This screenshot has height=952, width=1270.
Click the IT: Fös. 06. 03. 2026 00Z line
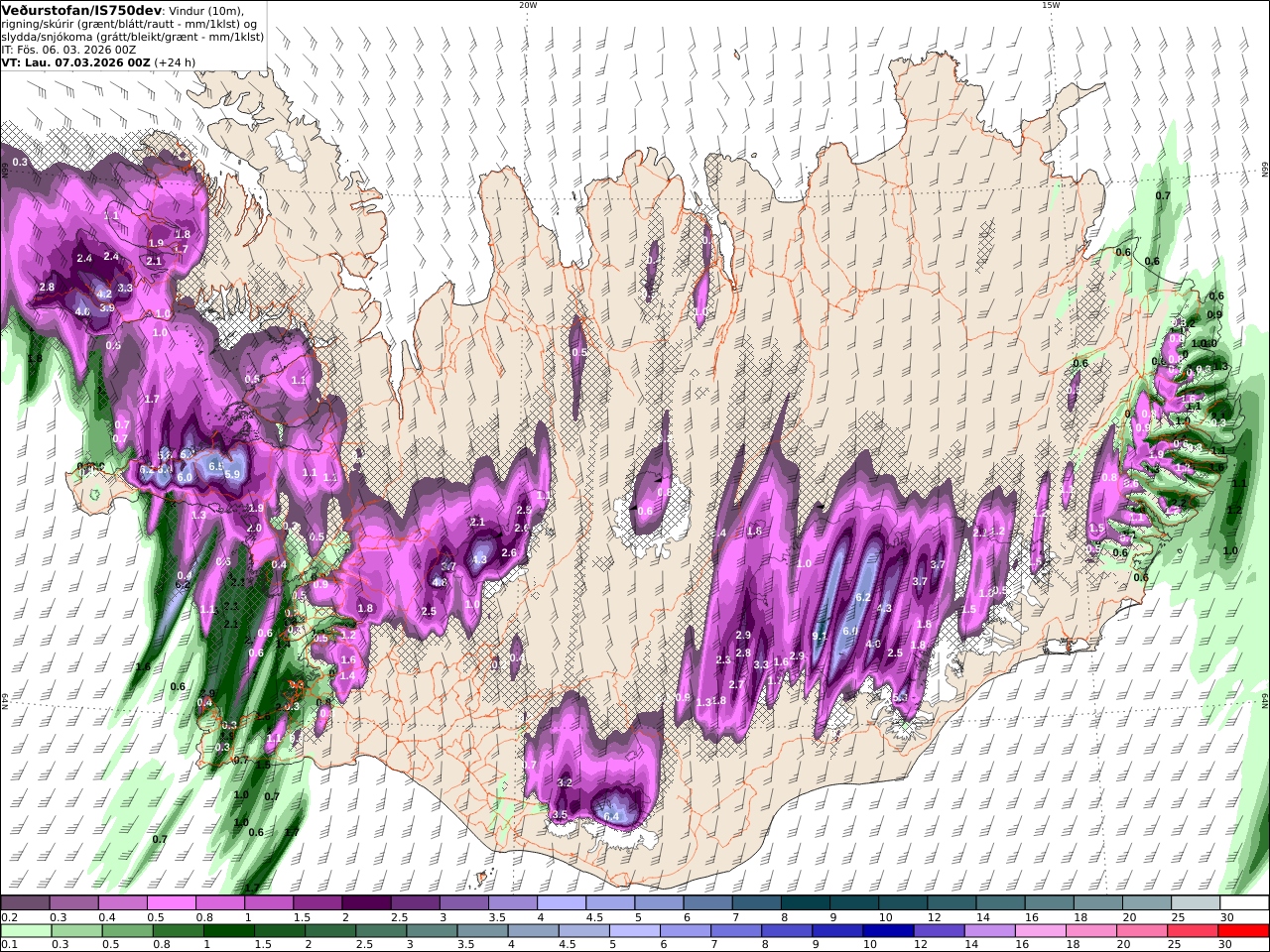(x=68, y=49)
